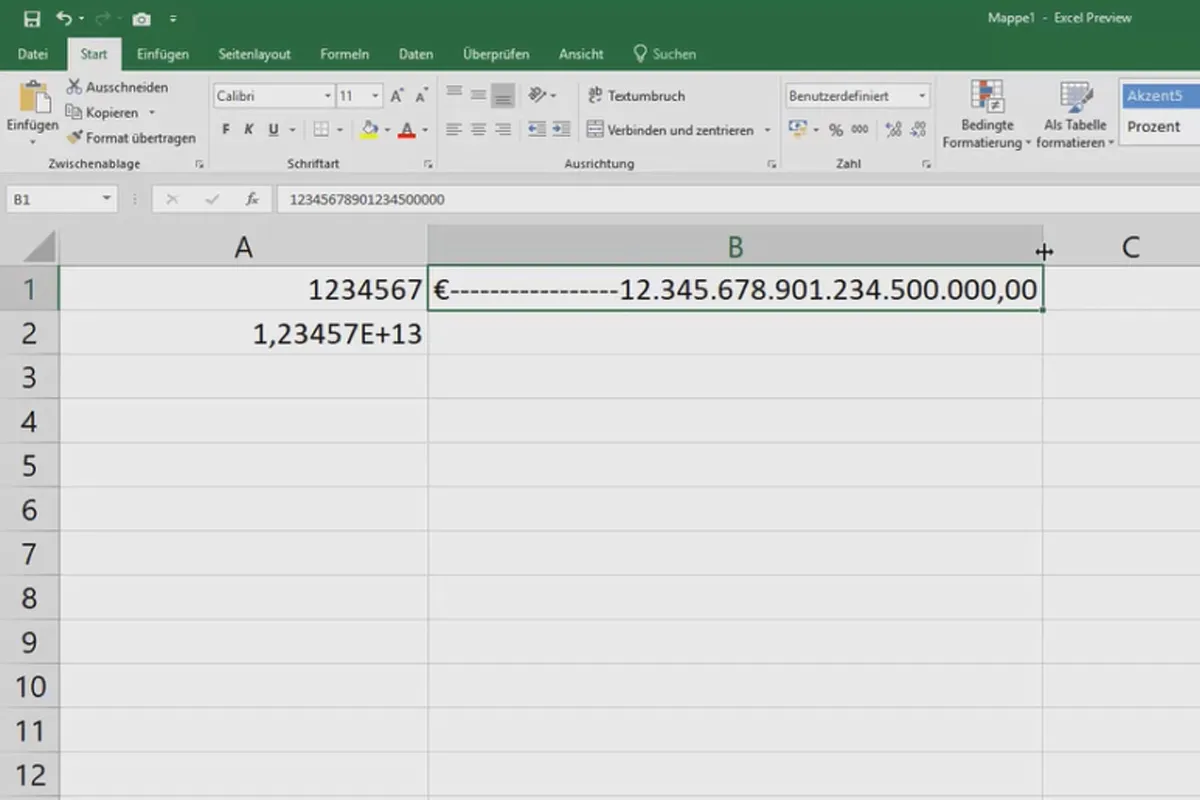The width and height of the screenshot is (1200, 800).
Task: Click the select-all corner triangle
Action: coord(37,247)
